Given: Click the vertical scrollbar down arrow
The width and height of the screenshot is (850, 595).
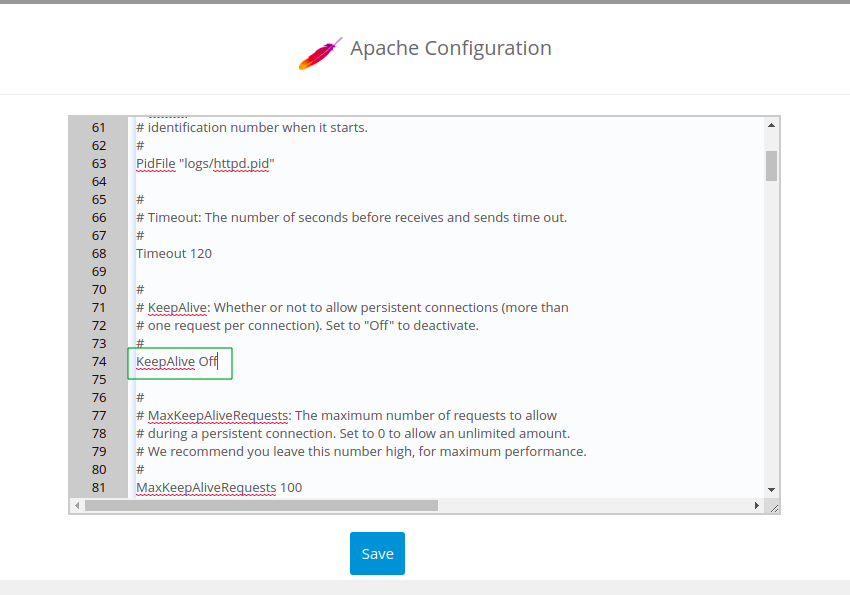Looking at the screenshot, I should (771, 489).
